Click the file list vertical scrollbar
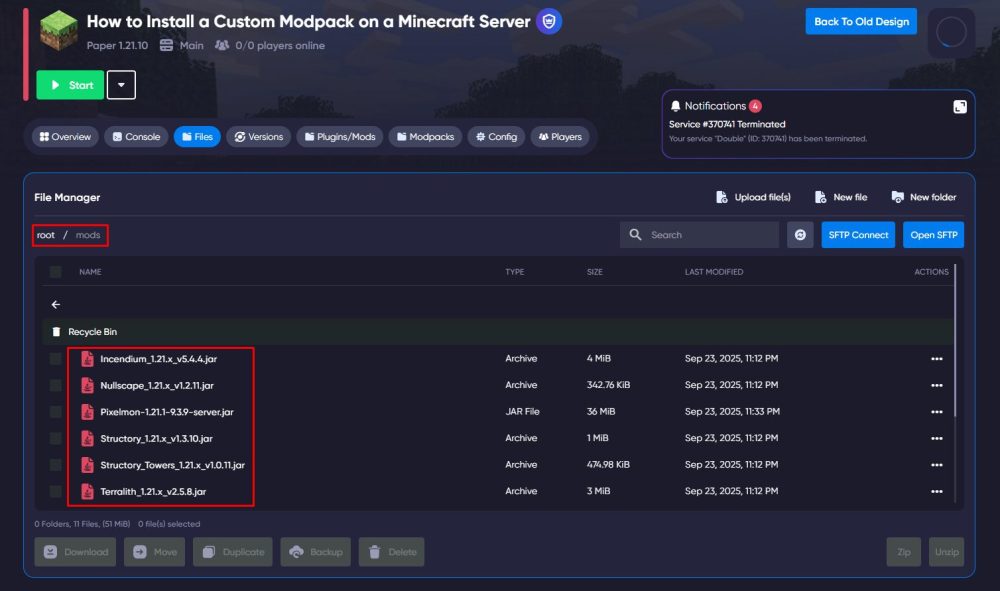This screenshot has width=1000, height=591. [955, 340]
